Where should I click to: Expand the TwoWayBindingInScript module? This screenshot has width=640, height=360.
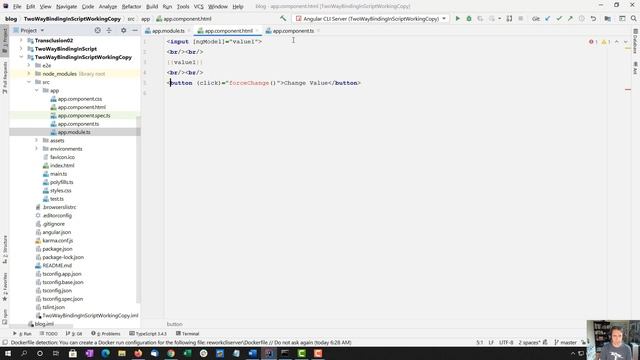coord(21,49)
